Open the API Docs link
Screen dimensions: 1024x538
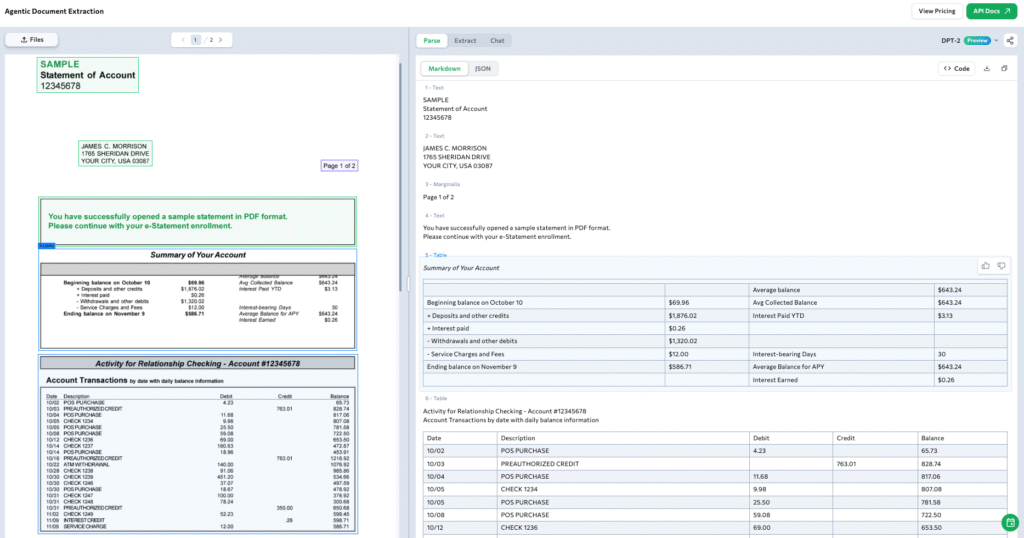990,11
